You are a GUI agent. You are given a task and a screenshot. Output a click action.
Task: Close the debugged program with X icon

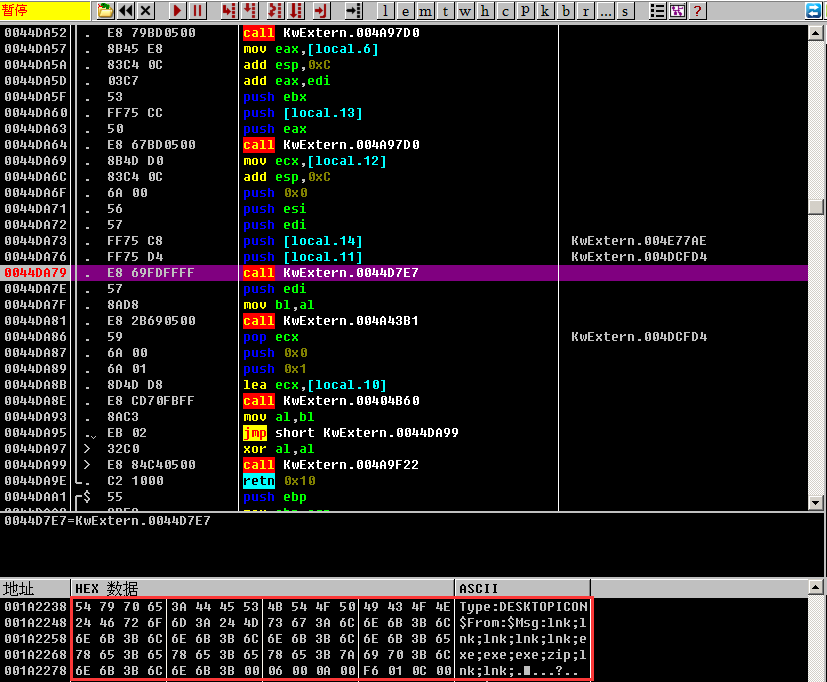pos(146,11)
